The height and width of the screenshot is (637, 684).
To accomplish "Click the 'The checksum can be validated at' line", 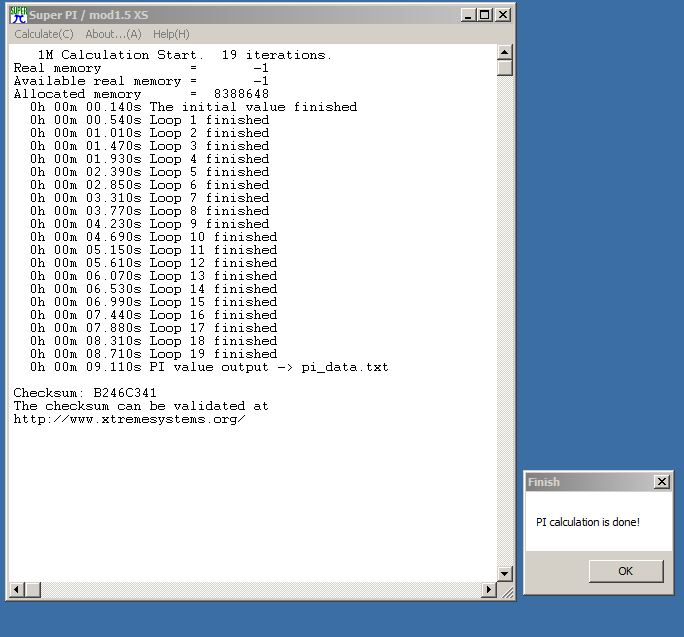I will [141, 406].
